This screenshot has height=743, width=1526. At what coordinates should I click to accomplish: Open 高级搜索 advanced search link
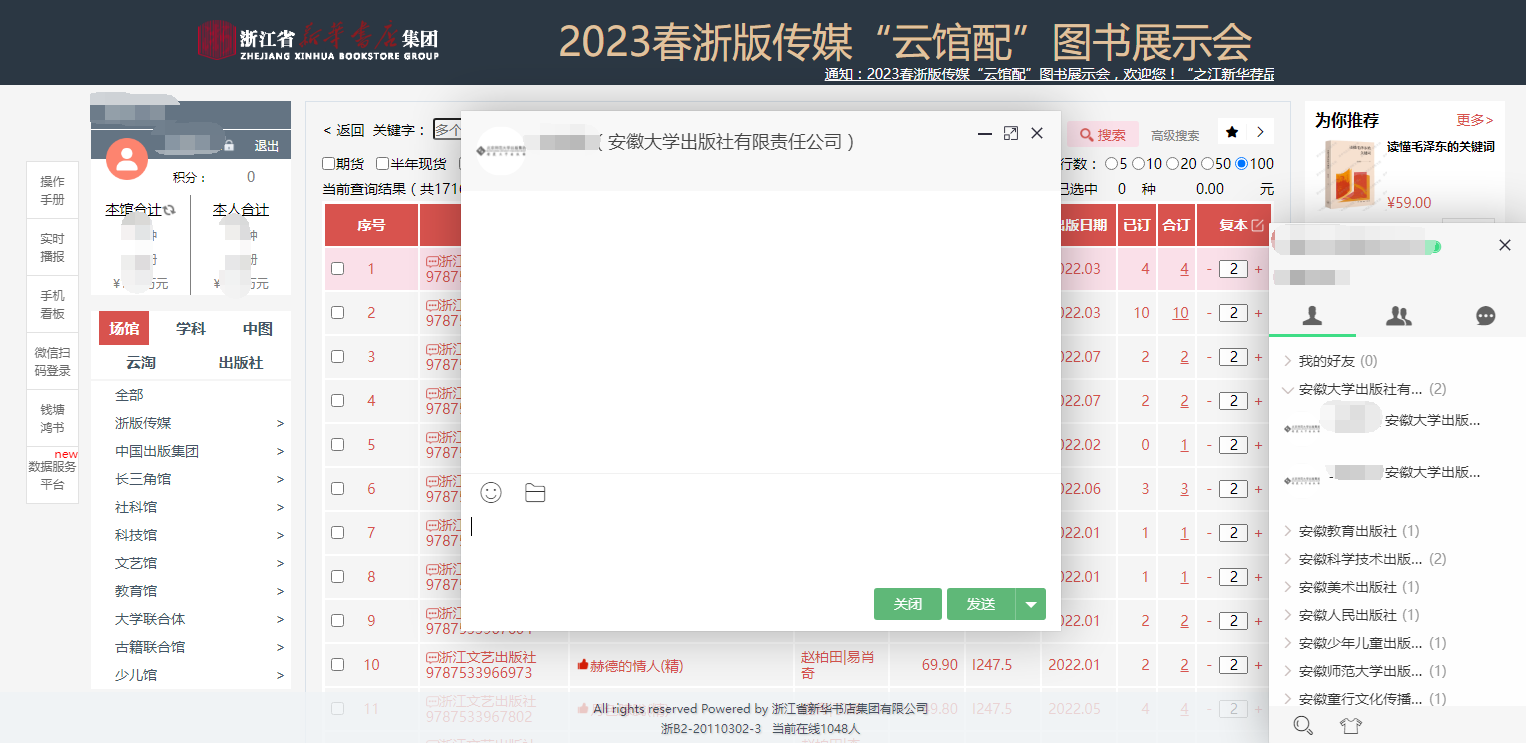click(x=1175, y=135)
